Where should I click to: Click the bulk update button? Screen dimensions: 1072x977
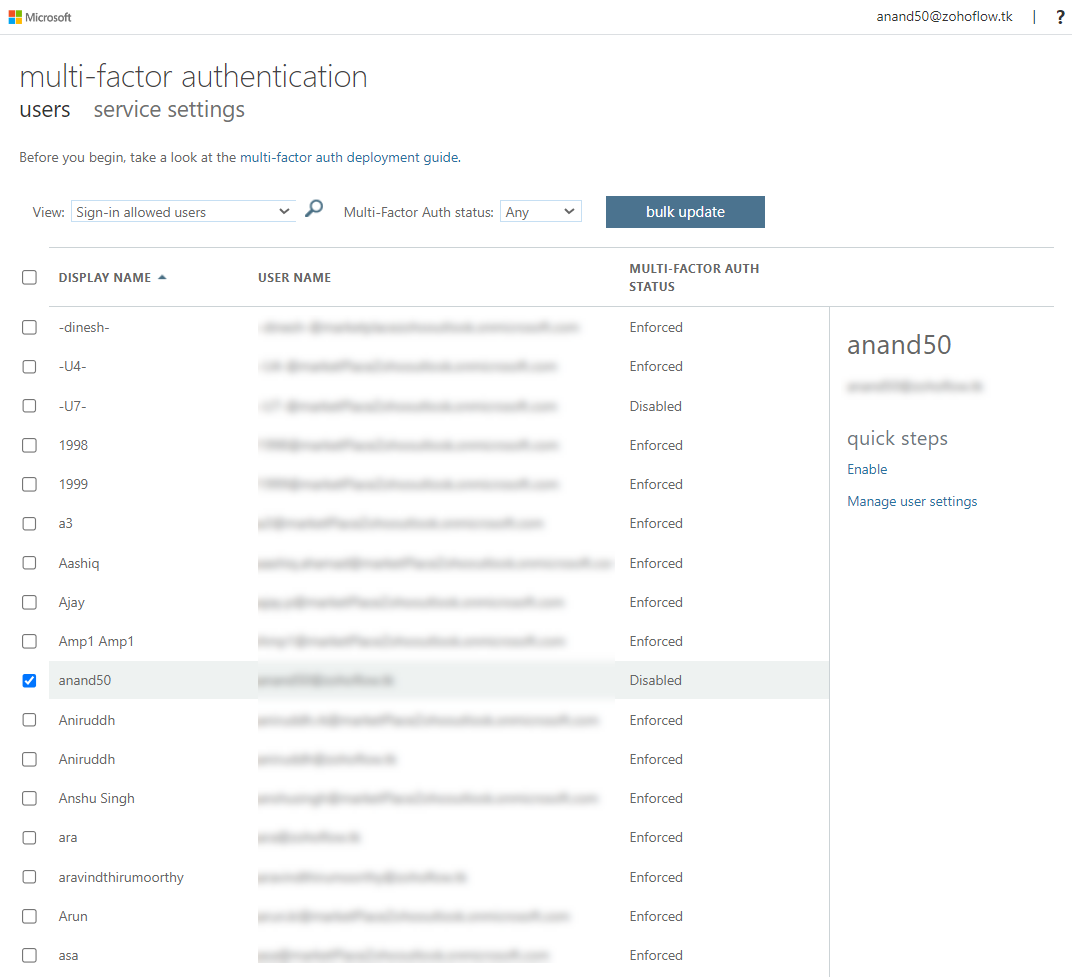tap(685, 212)
